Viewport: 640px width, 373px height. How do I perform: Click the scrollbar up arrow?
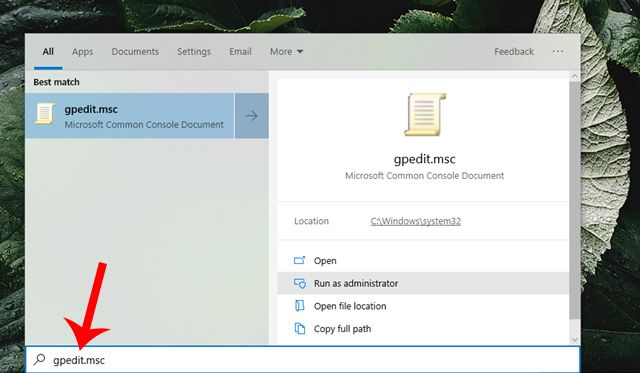pyautogui.click(x=575, y=76)
